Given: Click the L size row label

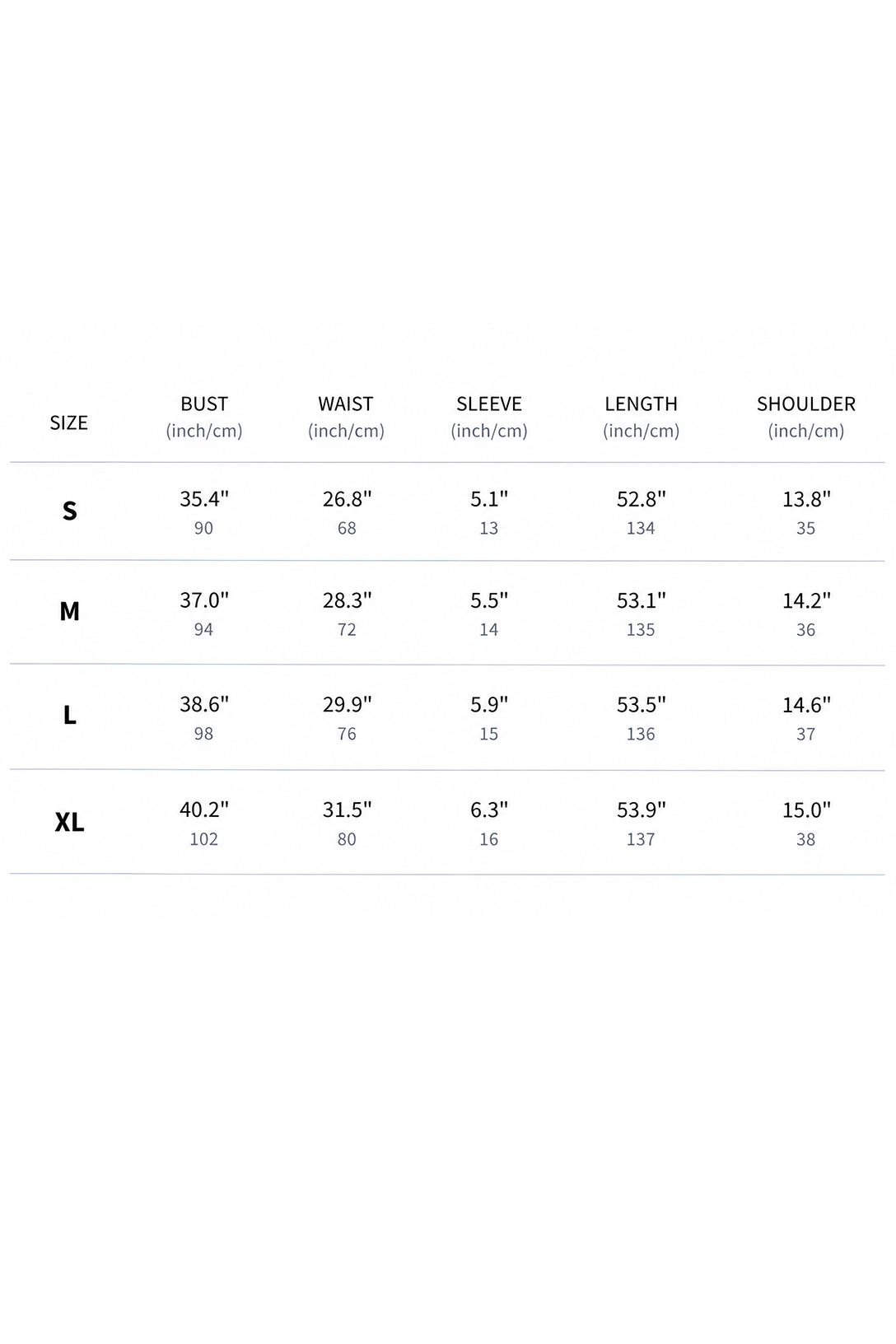Looking at the screenshot, I should 70,715.
